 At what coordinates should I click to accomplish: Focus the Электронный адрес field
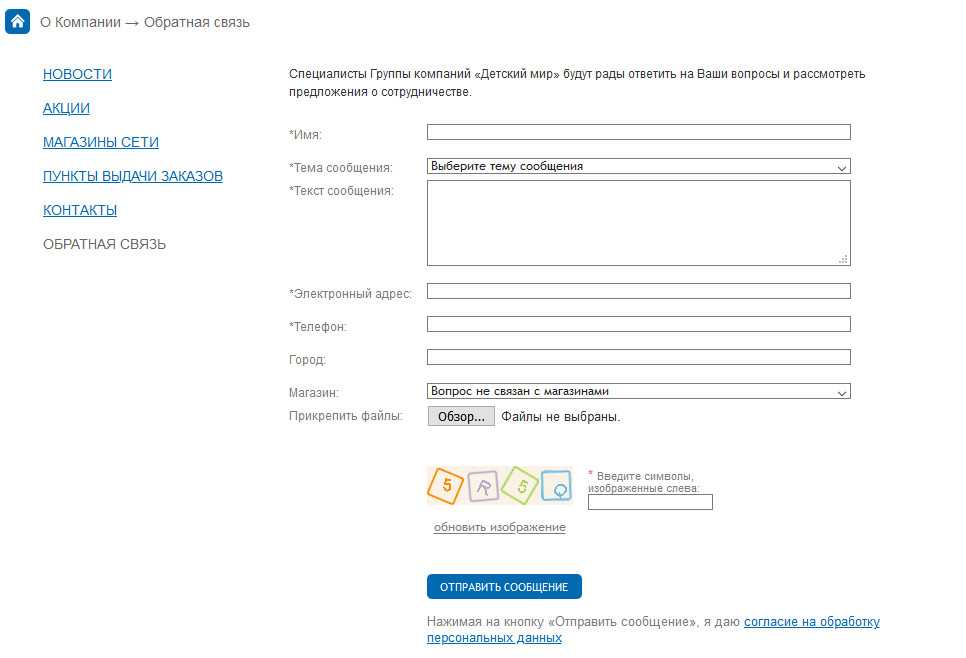[638, 291]
